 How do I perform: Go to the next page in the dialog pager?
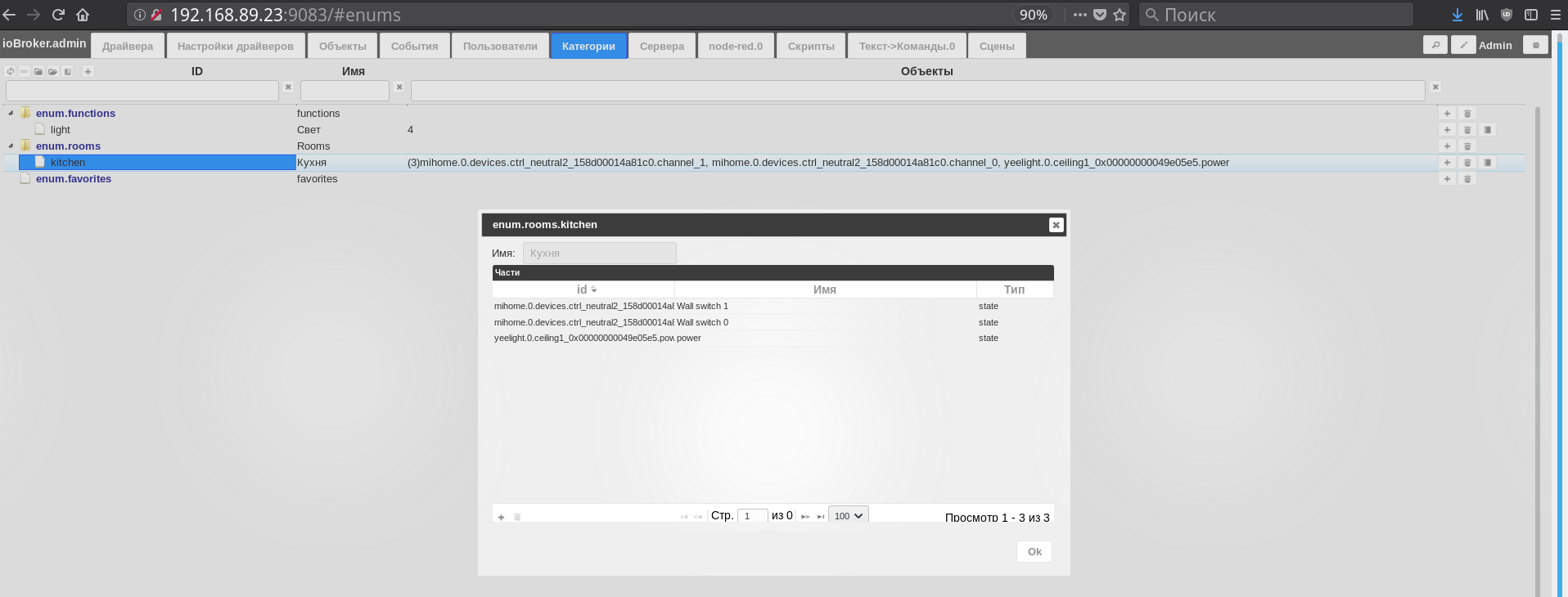805,517
